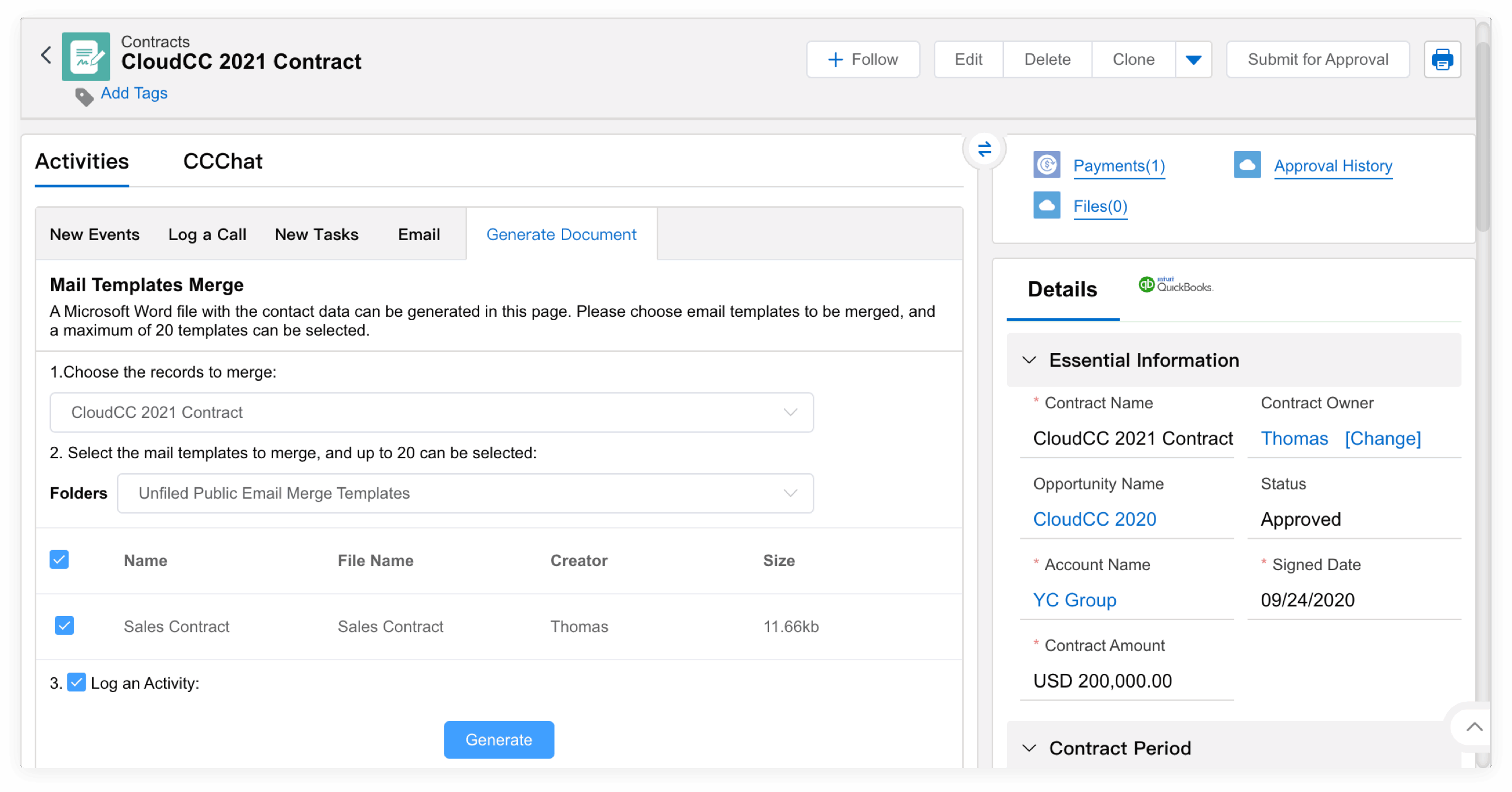The width and height of the screenshot is (1512, 792).
Task: Switch to the CCChat tab
Action: pos(222,161)
